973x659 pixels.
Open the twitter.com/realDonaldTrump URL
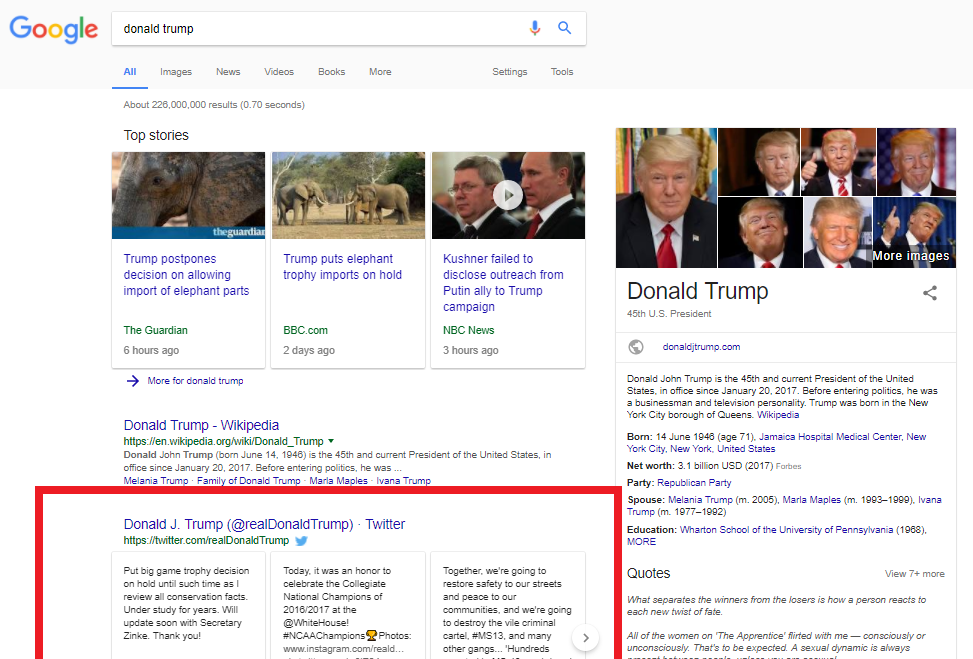coord(206,540)
